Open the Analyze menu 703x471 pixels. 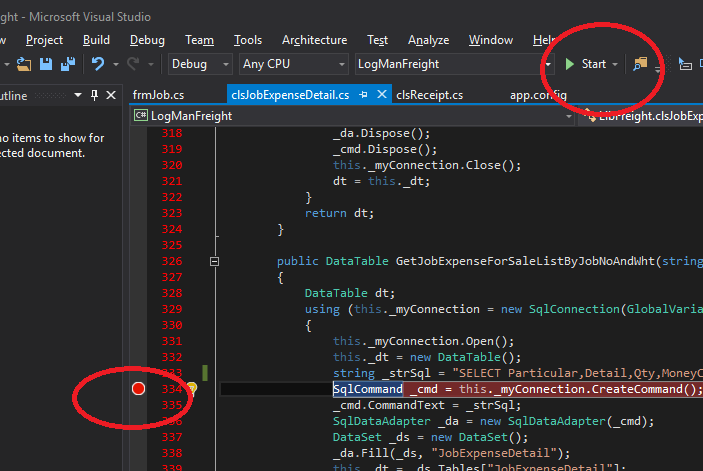click(428, 40)
